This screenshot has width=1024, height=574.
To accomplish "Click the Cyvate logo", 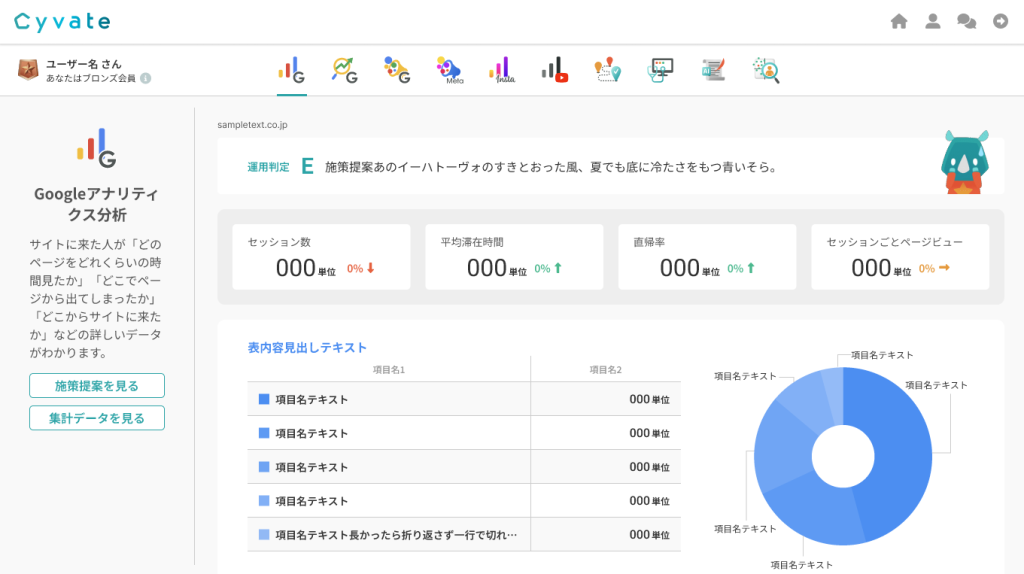I will coord(62,21).
